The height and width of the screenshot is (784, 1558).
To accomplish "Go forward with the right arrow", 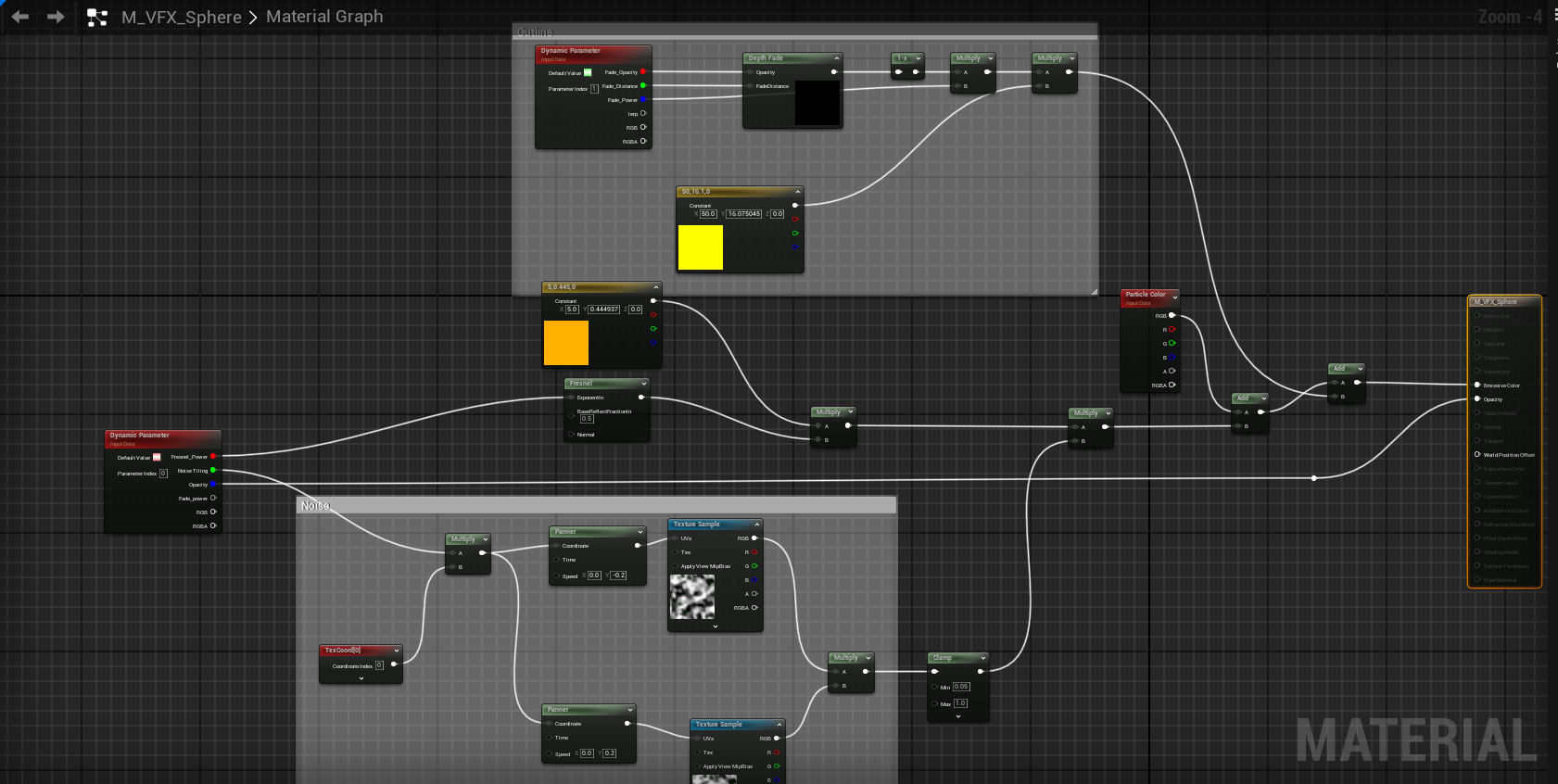I will coord(56,17).
